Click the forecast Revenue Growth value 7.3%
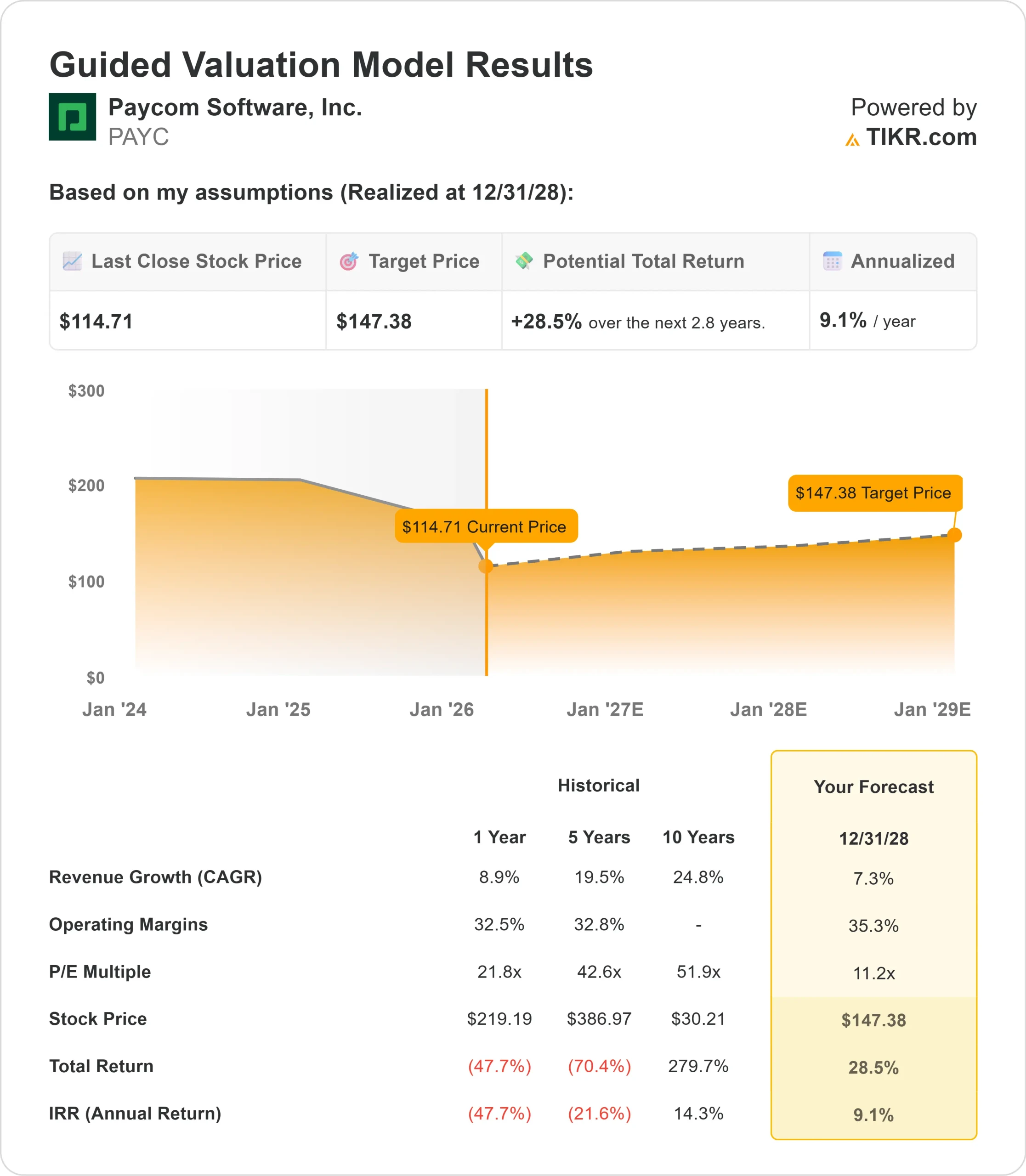1026x1176 pixels. tap(873, 878)
